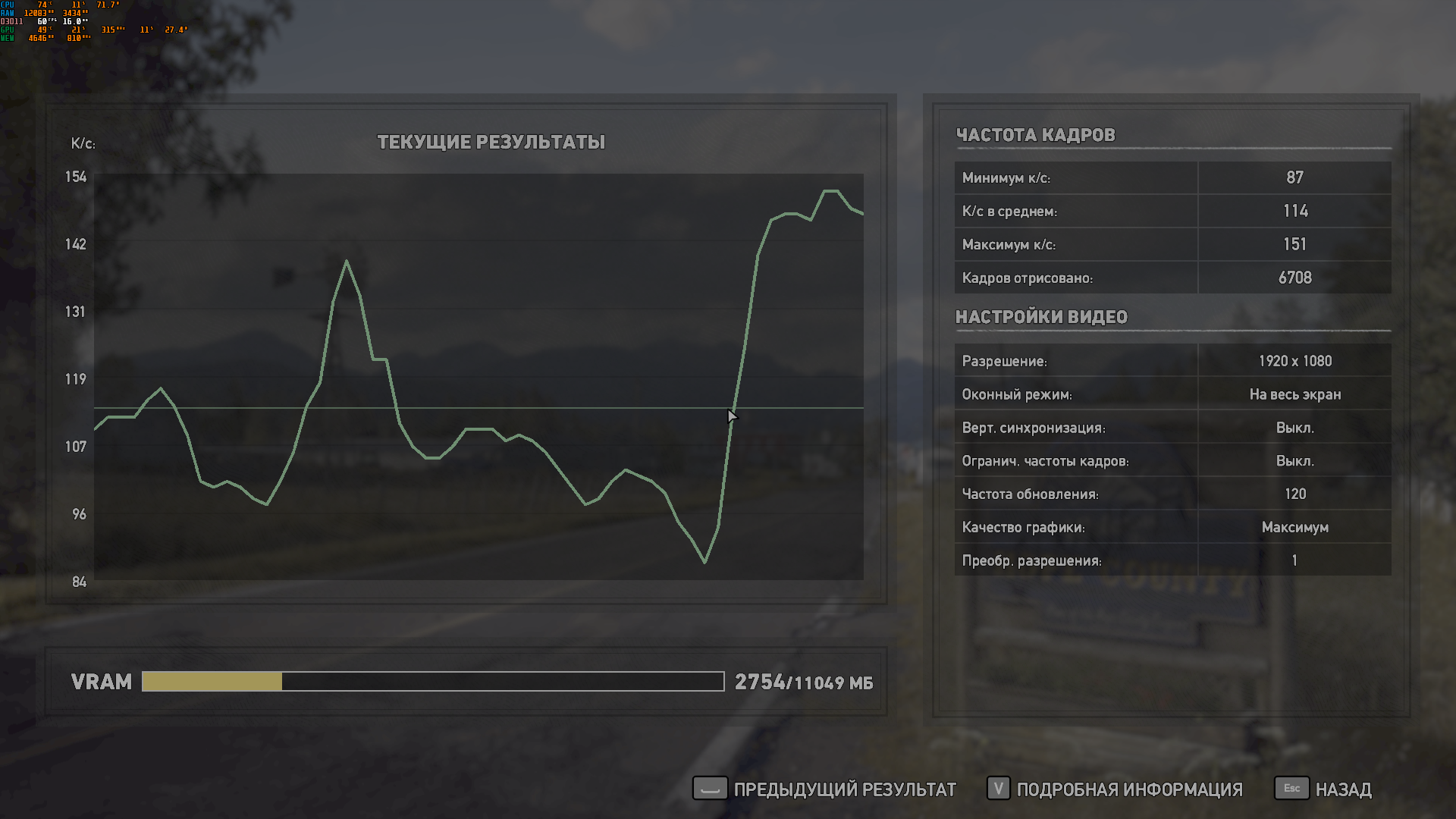Click the ЧАСТОТА КАДРОВ section header
The width and height of the screenshot is (1456, 819).
(x=1035, y=135)
